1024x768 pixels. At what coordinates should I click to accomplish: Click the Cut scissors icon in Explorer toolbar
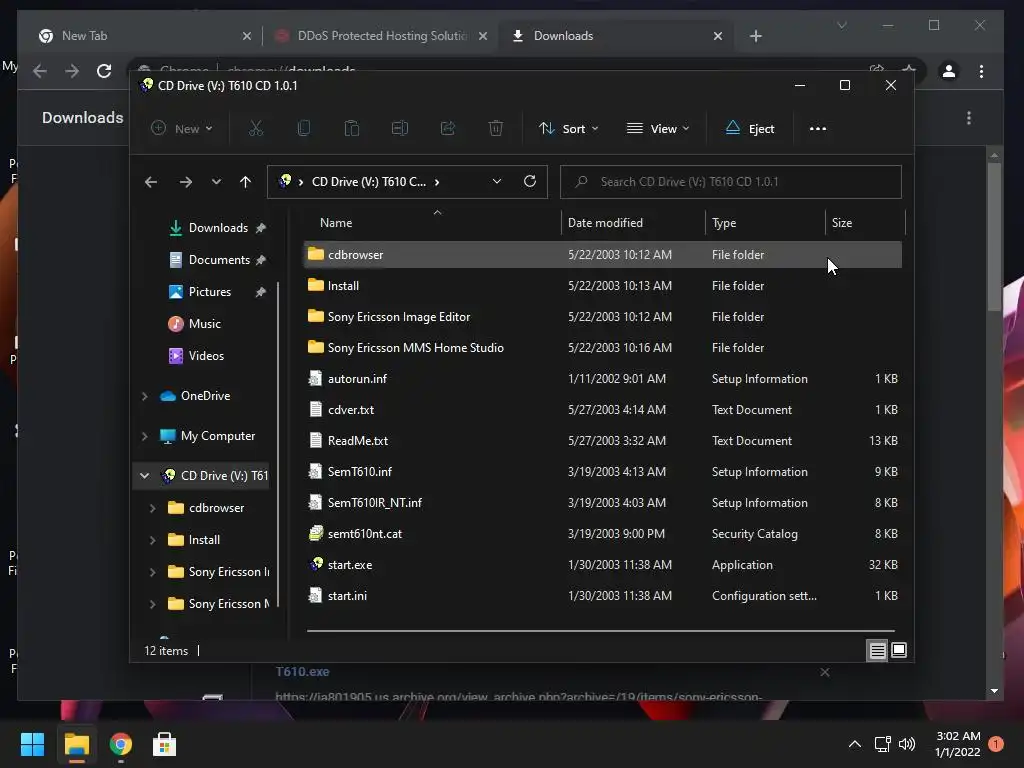(256, 128)
